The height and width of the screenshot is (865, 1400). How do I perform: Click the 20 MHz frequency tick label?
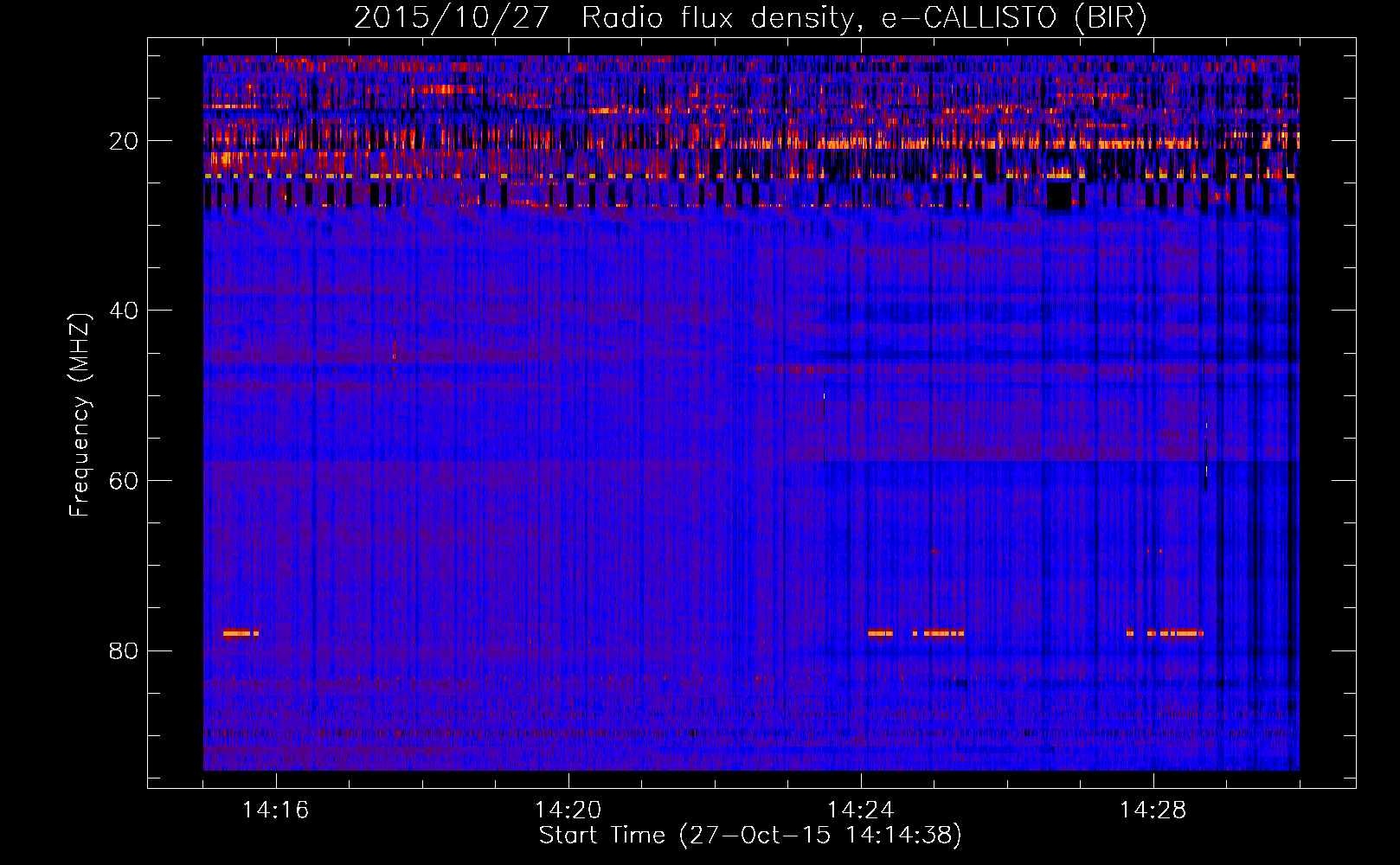tap(124, 141)
